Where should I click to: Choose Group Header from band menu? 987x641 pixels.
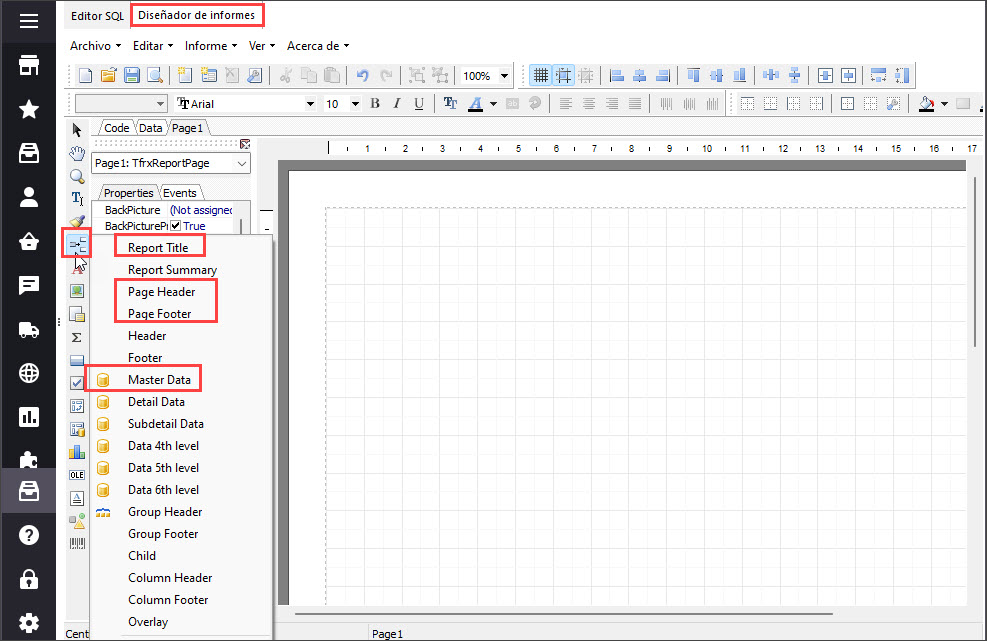pyautogui.click(x=165, y=512)
